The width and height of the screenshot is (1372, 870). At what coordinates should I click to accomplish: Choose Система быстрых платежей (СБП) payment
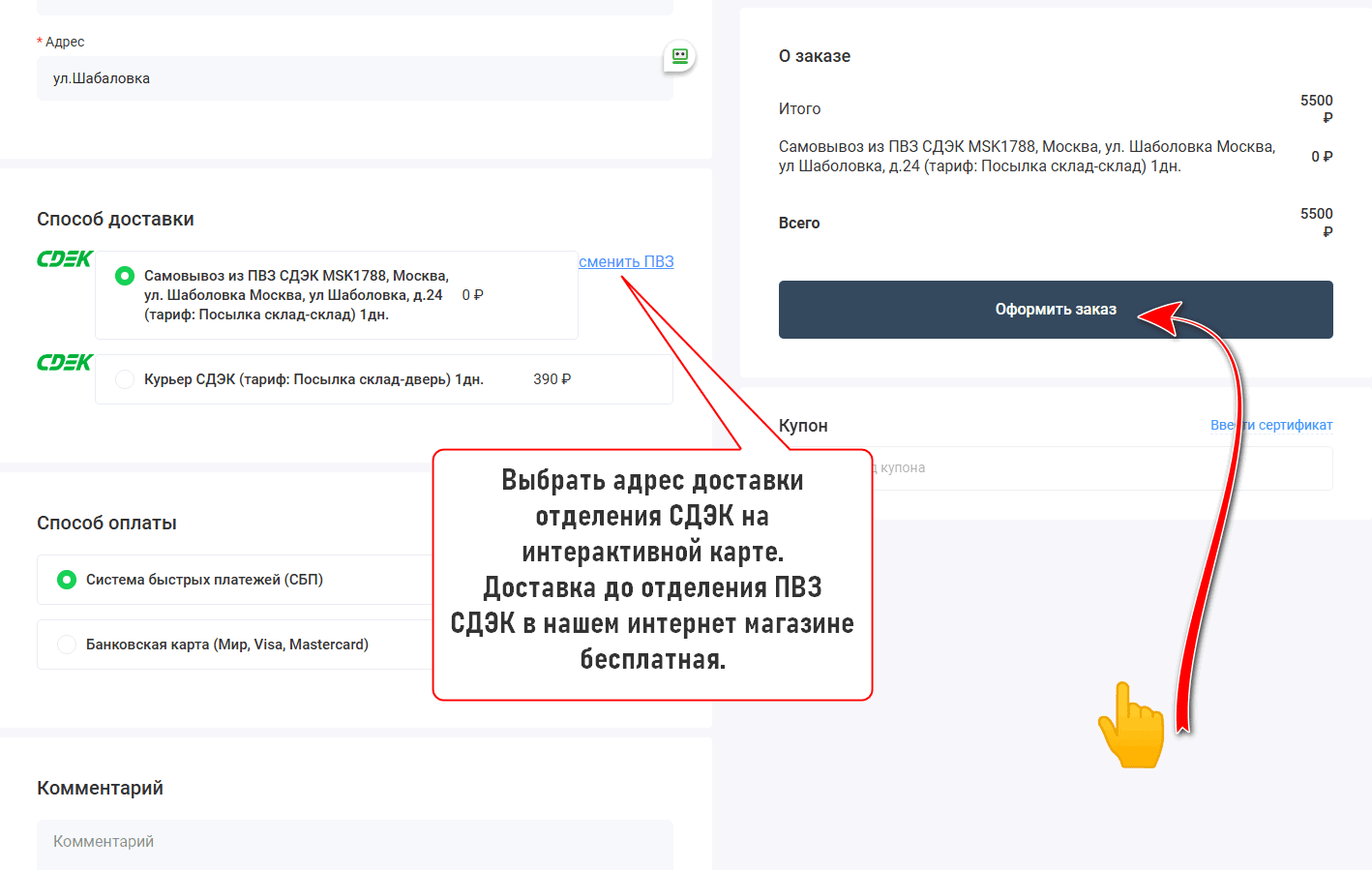pos(67,580)
